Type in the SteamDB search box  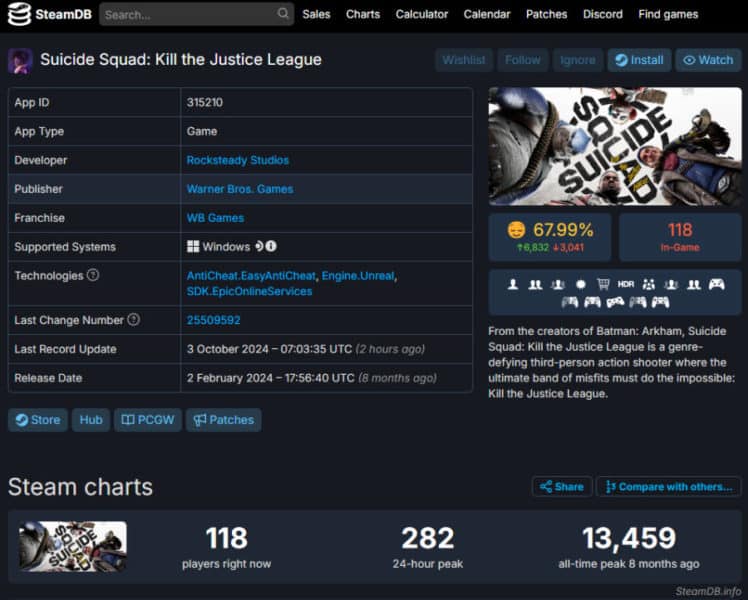(x=197, y=14)
